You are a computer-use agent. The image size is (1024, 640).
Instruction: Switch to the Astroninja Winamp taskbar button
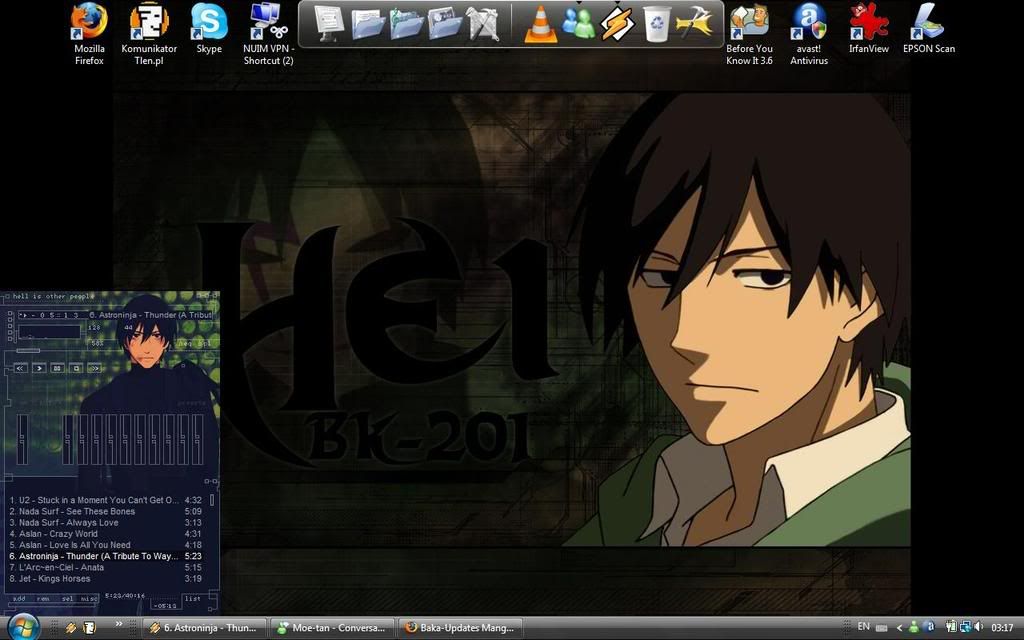click(204, 628)
